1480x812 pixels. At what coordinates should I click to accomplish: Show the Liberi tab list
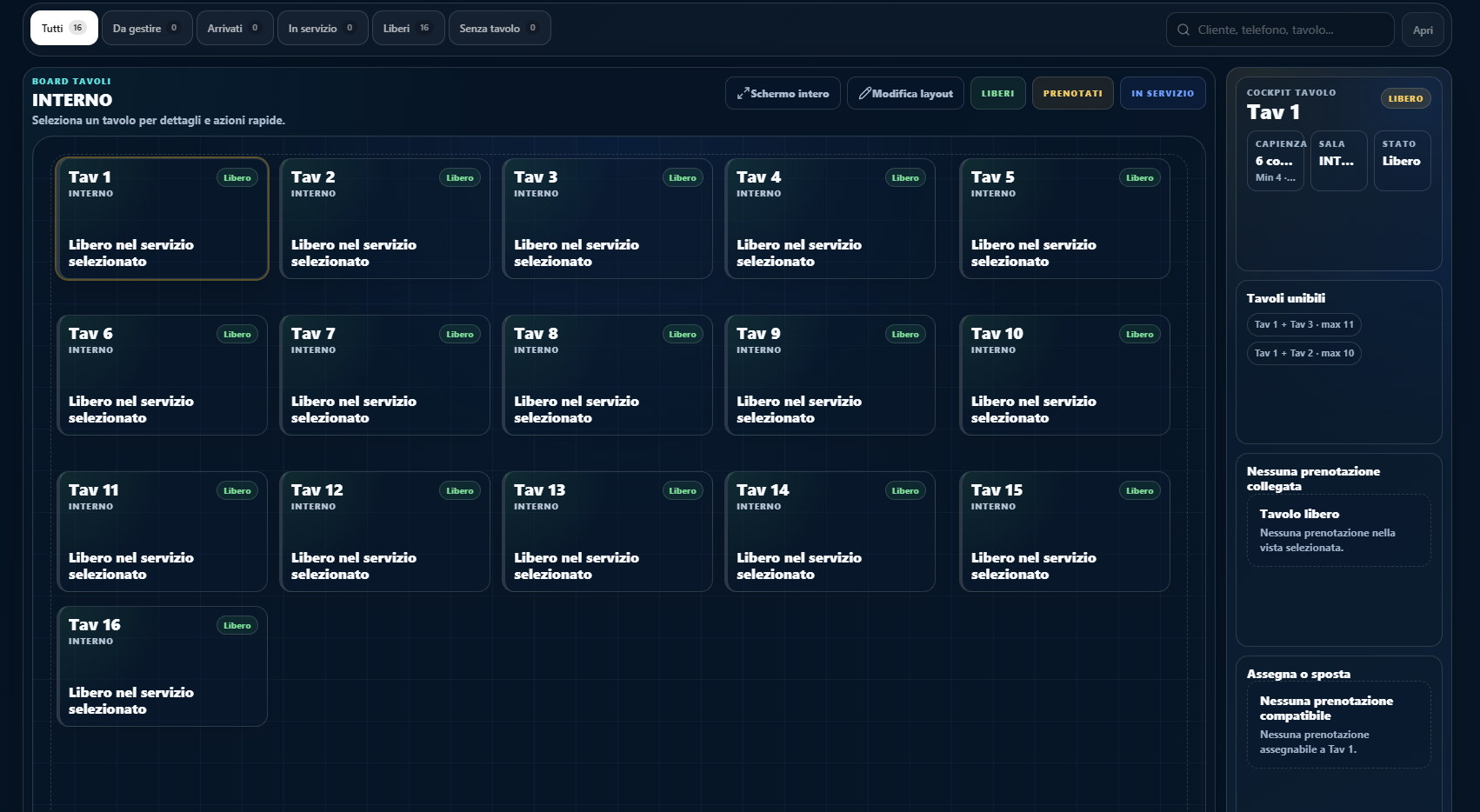409,28
